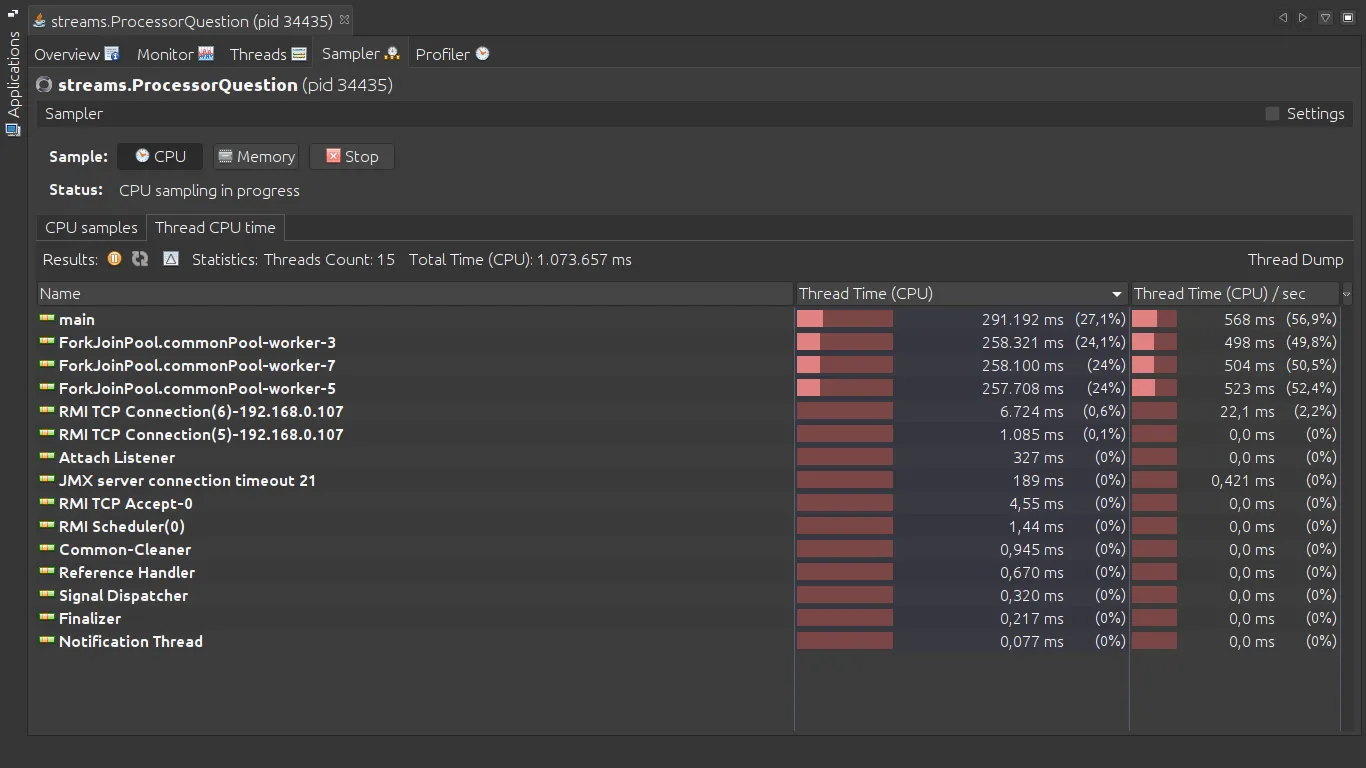Click the thread icon beside RMI Scheduler(0)
Screen dimensions: 1366x768
tap(46, 526)
